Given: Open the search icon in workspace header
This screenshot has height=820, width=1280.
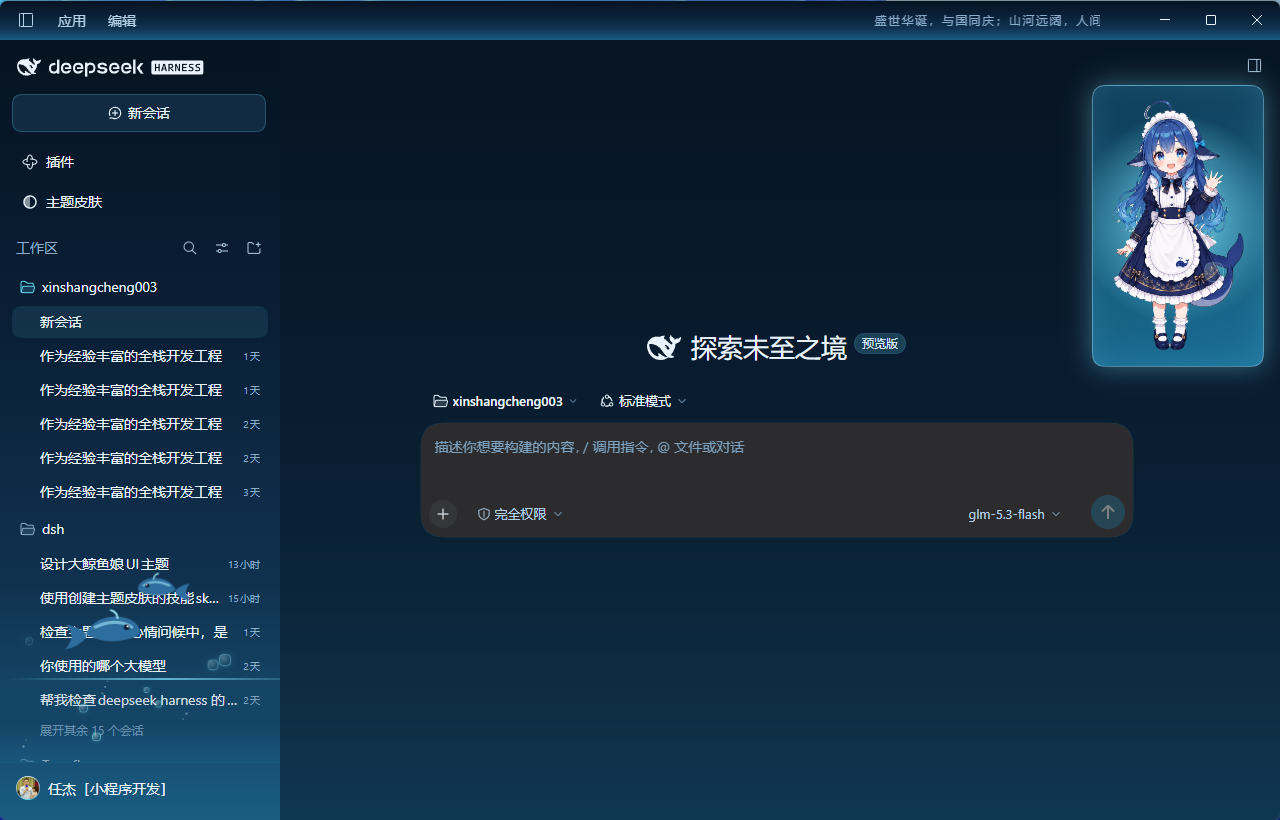Looking at the screenshot, I should [190, 248].
